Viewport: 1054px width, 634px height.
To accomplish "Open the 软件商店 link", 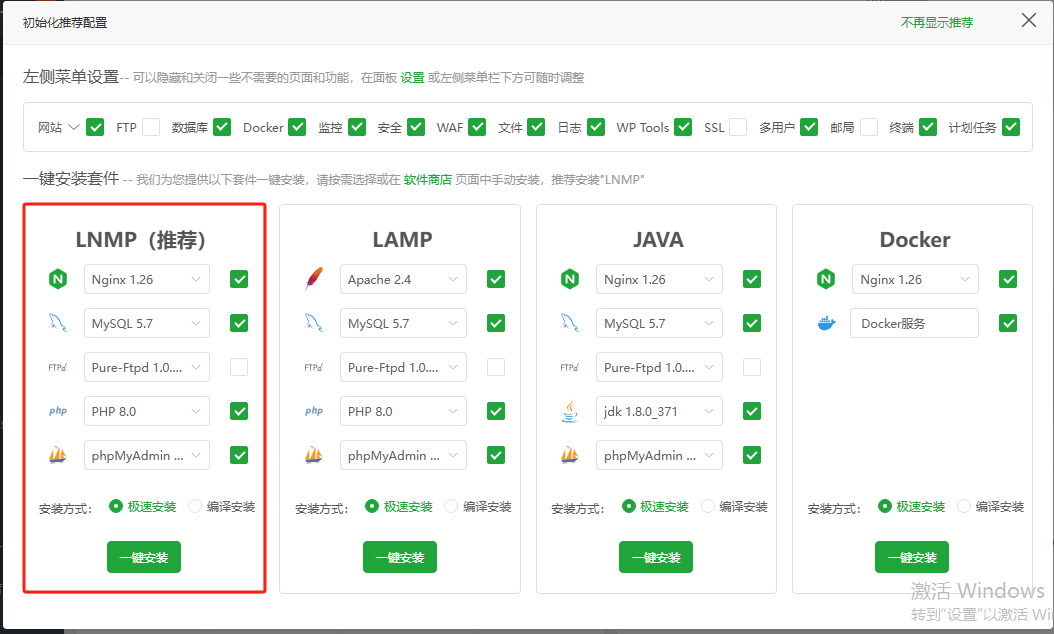I will point(427,180).
